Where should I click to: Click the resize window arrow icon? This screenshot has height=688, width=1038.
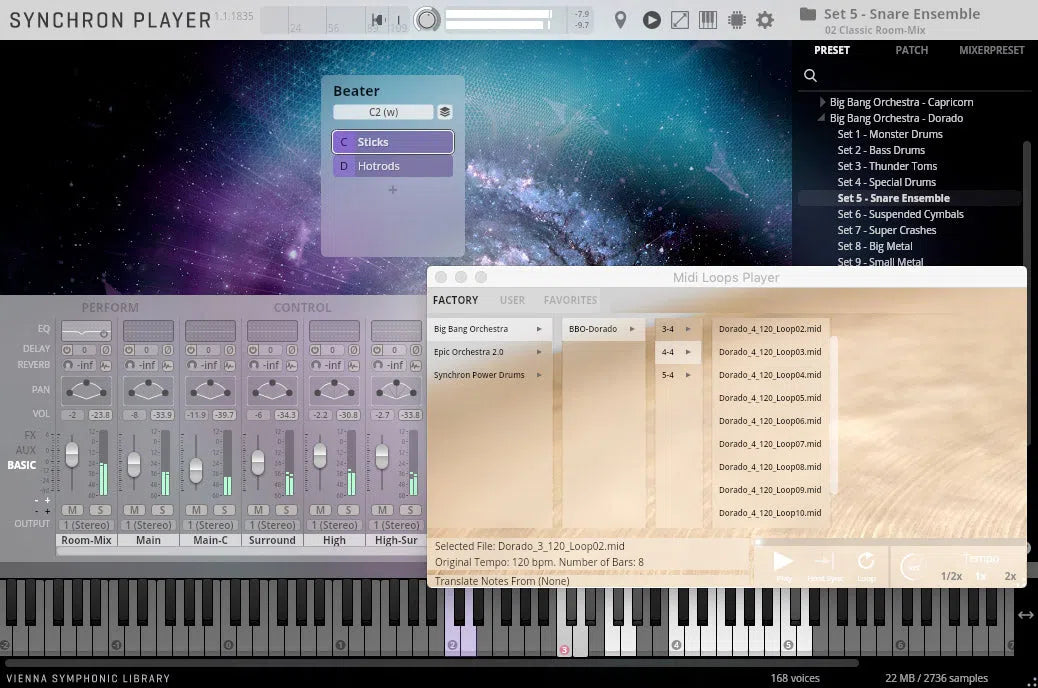[x=679, y=20]
